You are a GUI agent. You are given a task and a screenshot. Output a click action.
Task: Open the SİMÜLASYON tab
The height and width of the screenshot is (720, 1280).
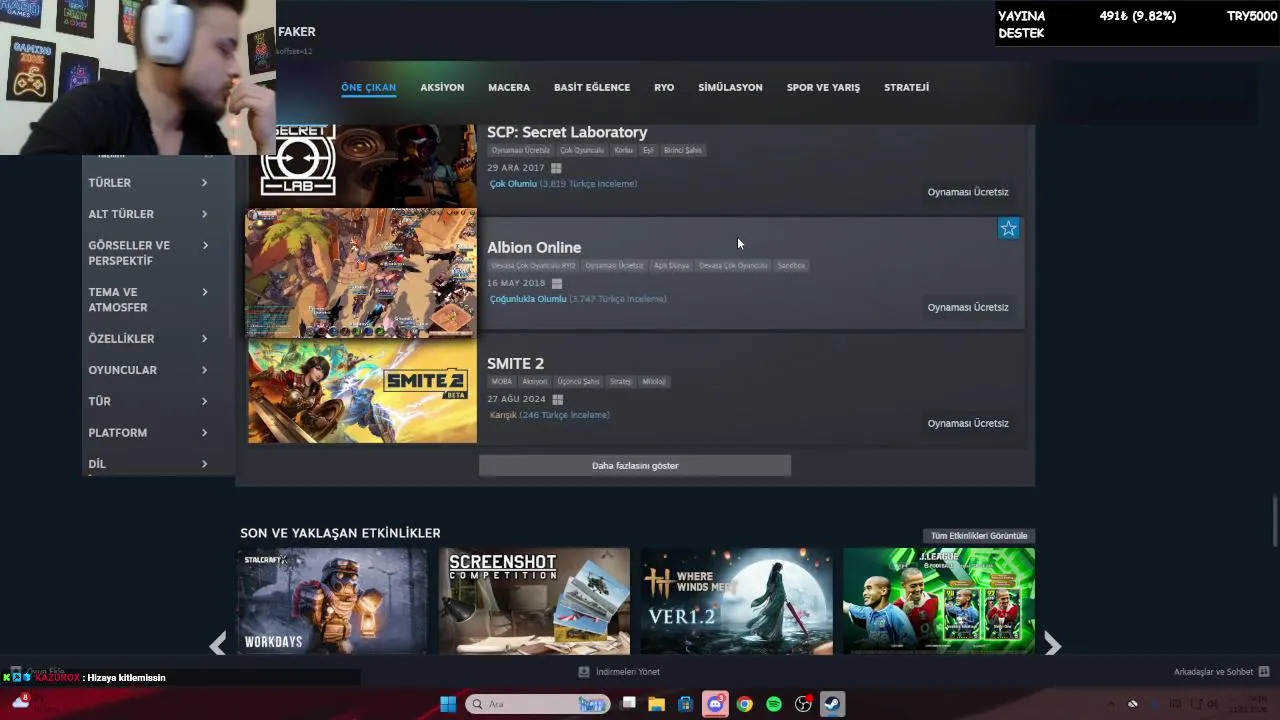[x=730, y=87]
